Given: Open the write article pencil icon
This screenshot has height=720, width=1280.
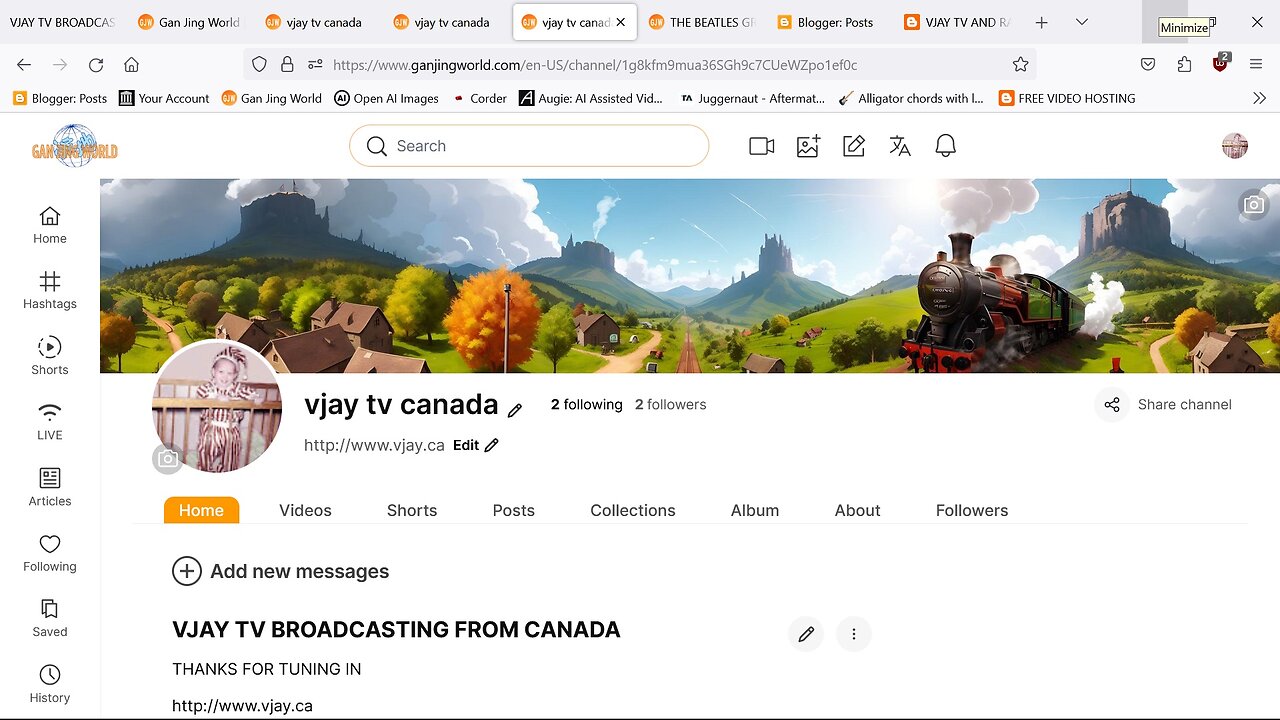Looking at the screenshot, I should tap(854, 146).
